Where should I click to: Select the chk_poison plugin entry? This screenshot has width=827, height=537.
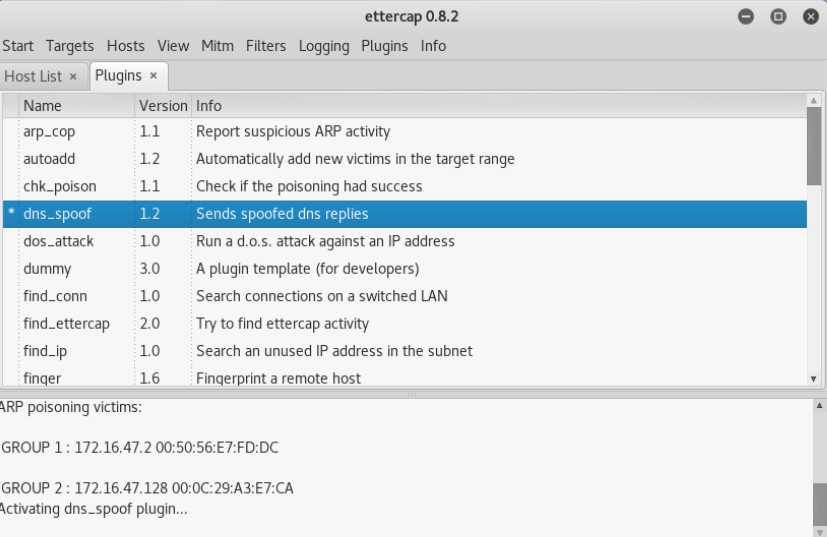click(x=59, y=186)
